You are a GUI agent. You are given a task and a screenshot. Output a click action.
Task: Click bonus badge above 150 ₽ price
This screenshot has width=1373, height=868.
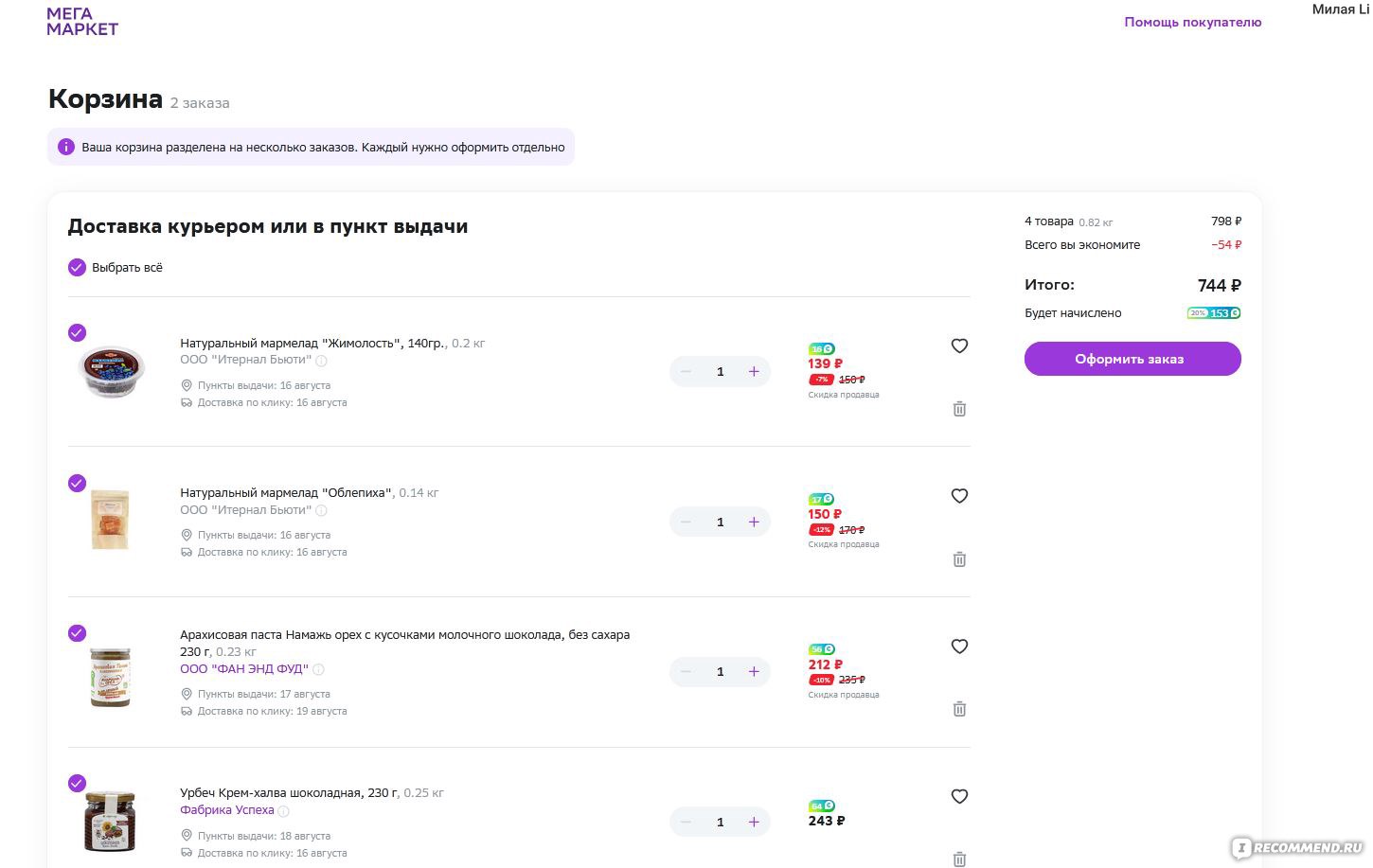tap(821, 500)
